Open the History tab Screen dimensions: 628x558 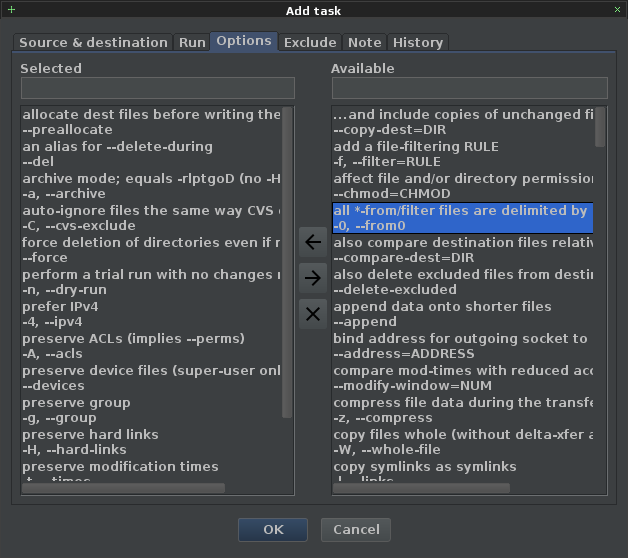click(x=418, y=42)
